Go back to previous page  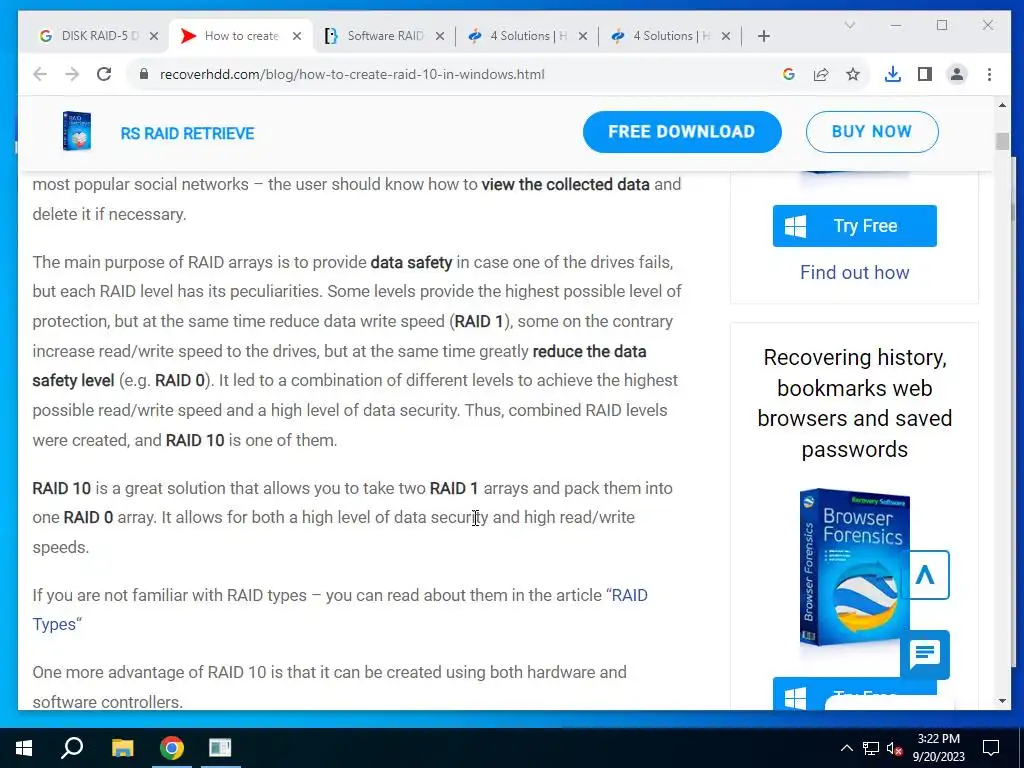pos(40,74)
